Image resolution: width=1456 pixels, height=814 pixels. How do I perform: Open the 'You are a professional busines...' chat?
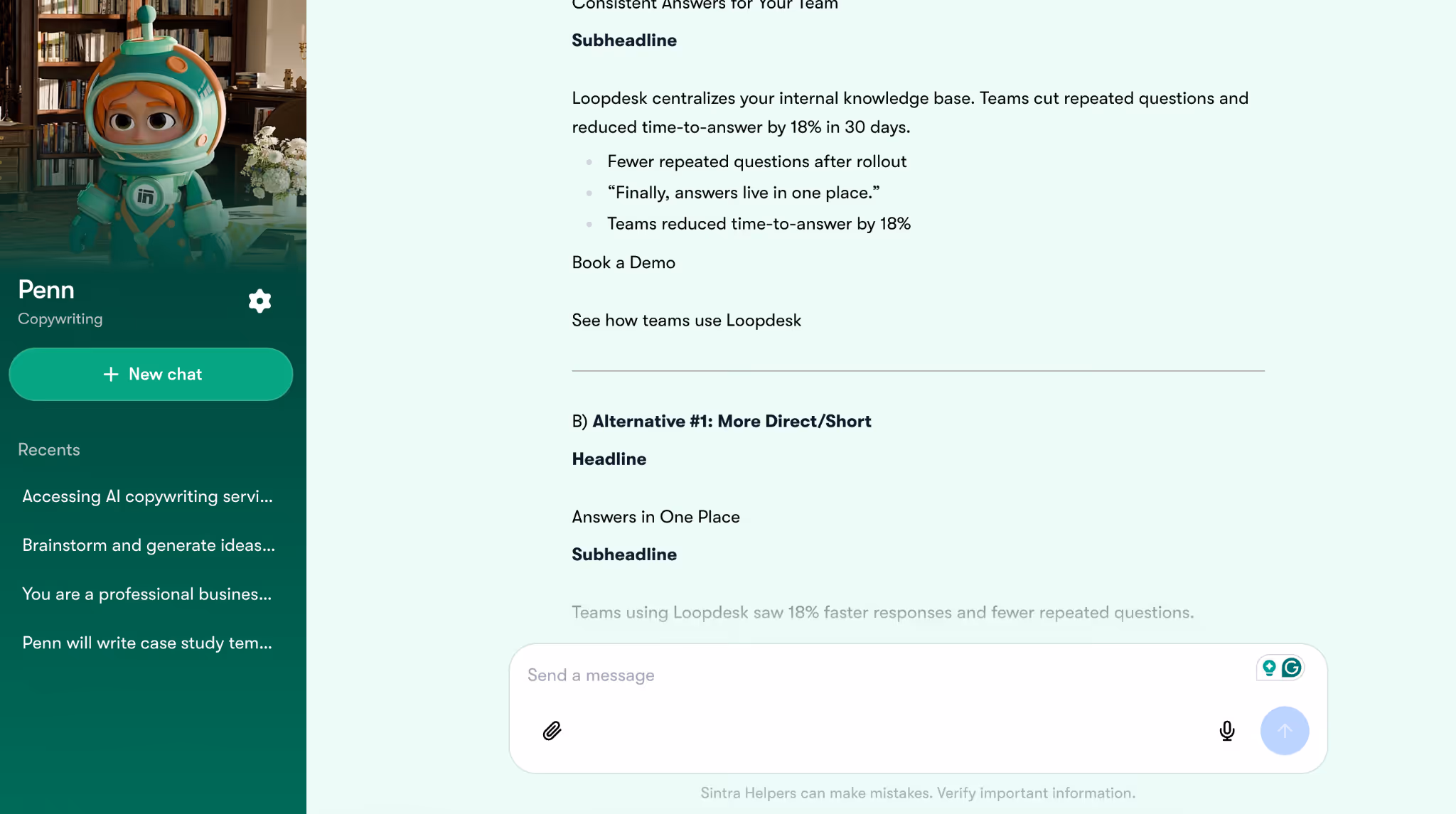[147, 594]
